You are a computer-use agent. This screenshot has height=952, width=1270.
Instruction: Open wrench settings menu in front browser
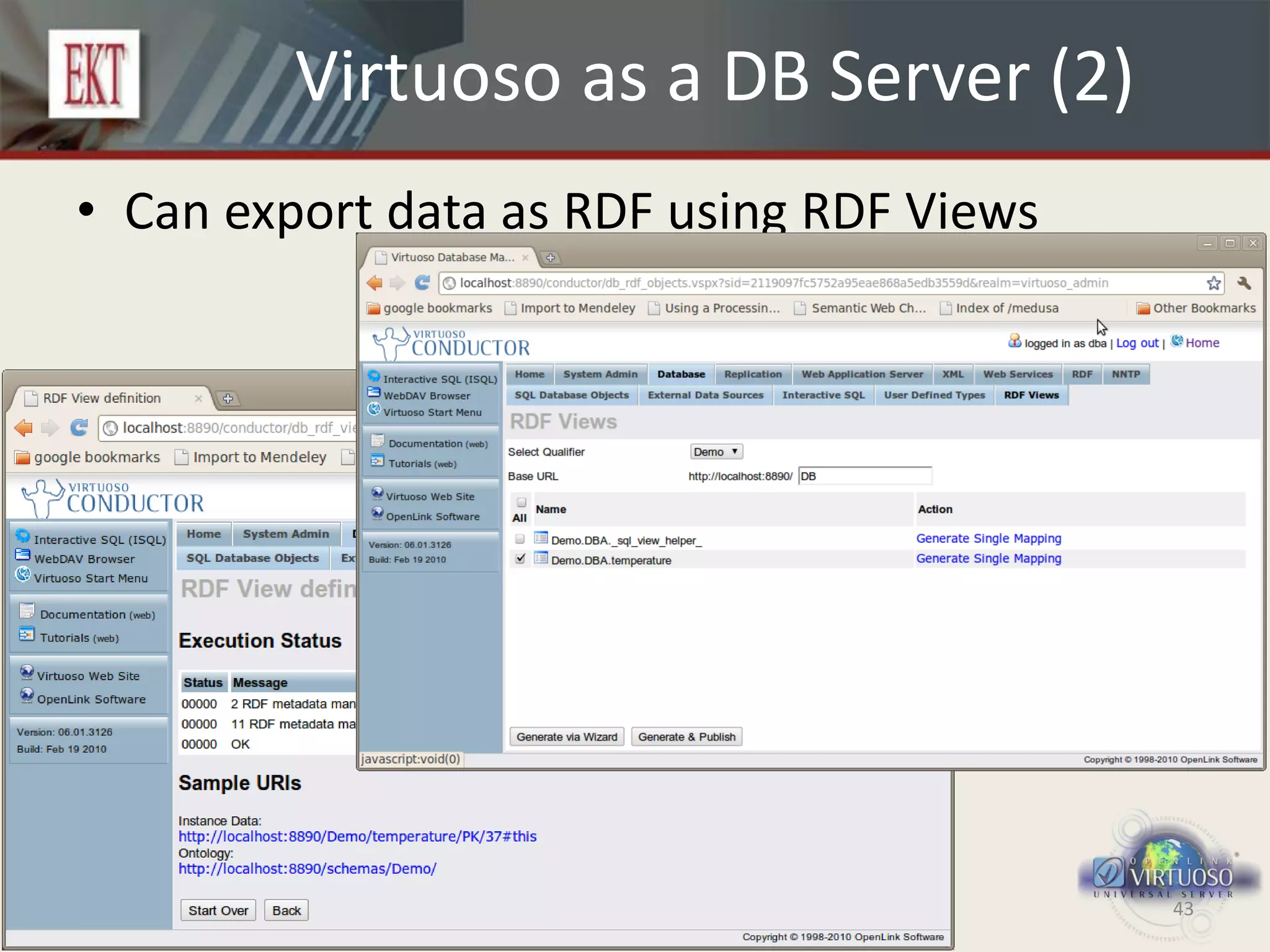click(1244, 283)
